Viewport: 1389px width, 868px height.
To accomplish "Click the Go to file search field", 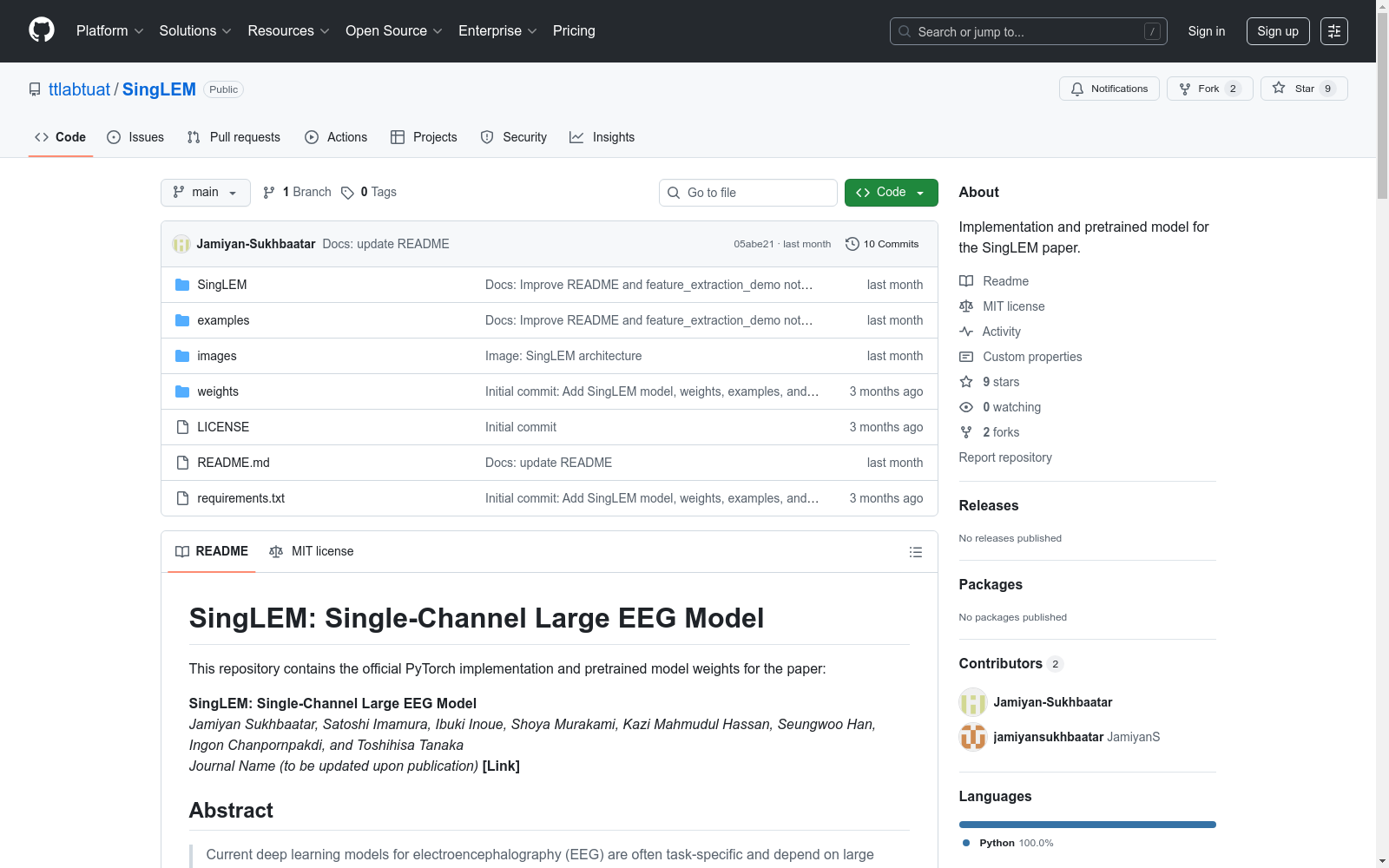I will 748,193.
